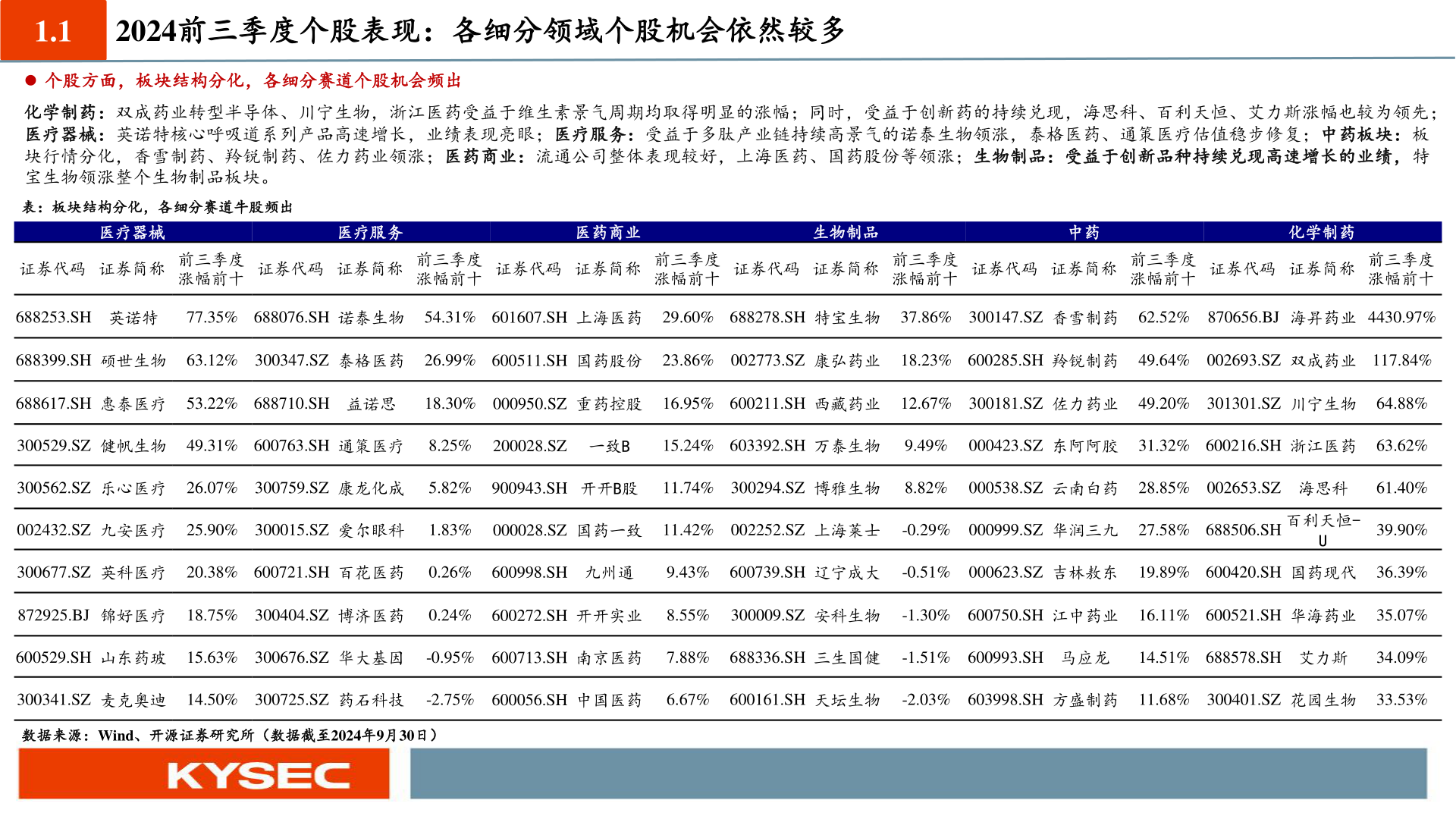Viewport: 1456px width, 819px height.
Task: Click the 上海医药 name cell
Action: (x=610, y=318)
